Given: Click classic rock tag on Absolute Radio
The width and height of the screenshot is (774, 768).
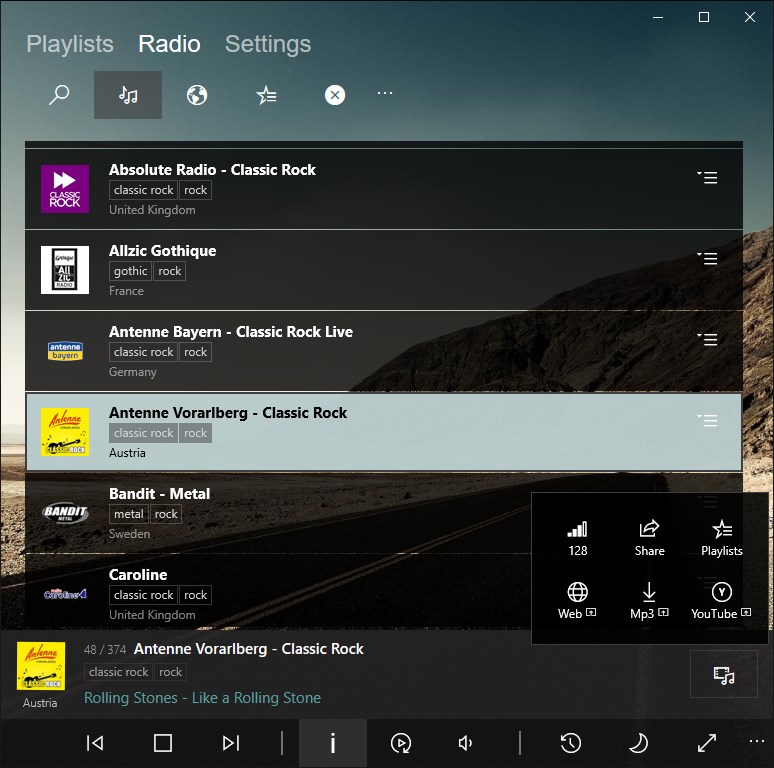Looking at the screenshot, I should (x=143, y=190).
